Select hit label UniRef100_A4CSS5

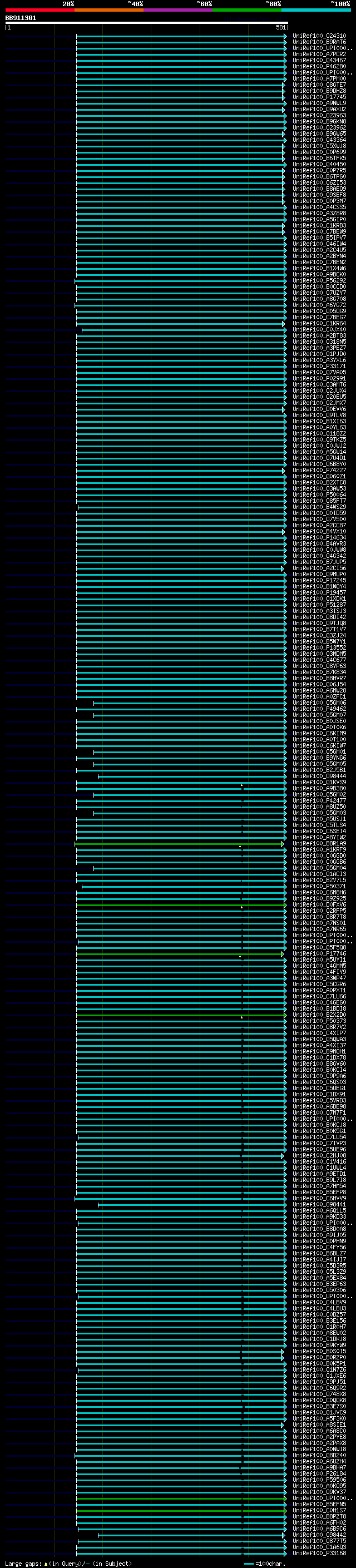[x=319, y=207]
